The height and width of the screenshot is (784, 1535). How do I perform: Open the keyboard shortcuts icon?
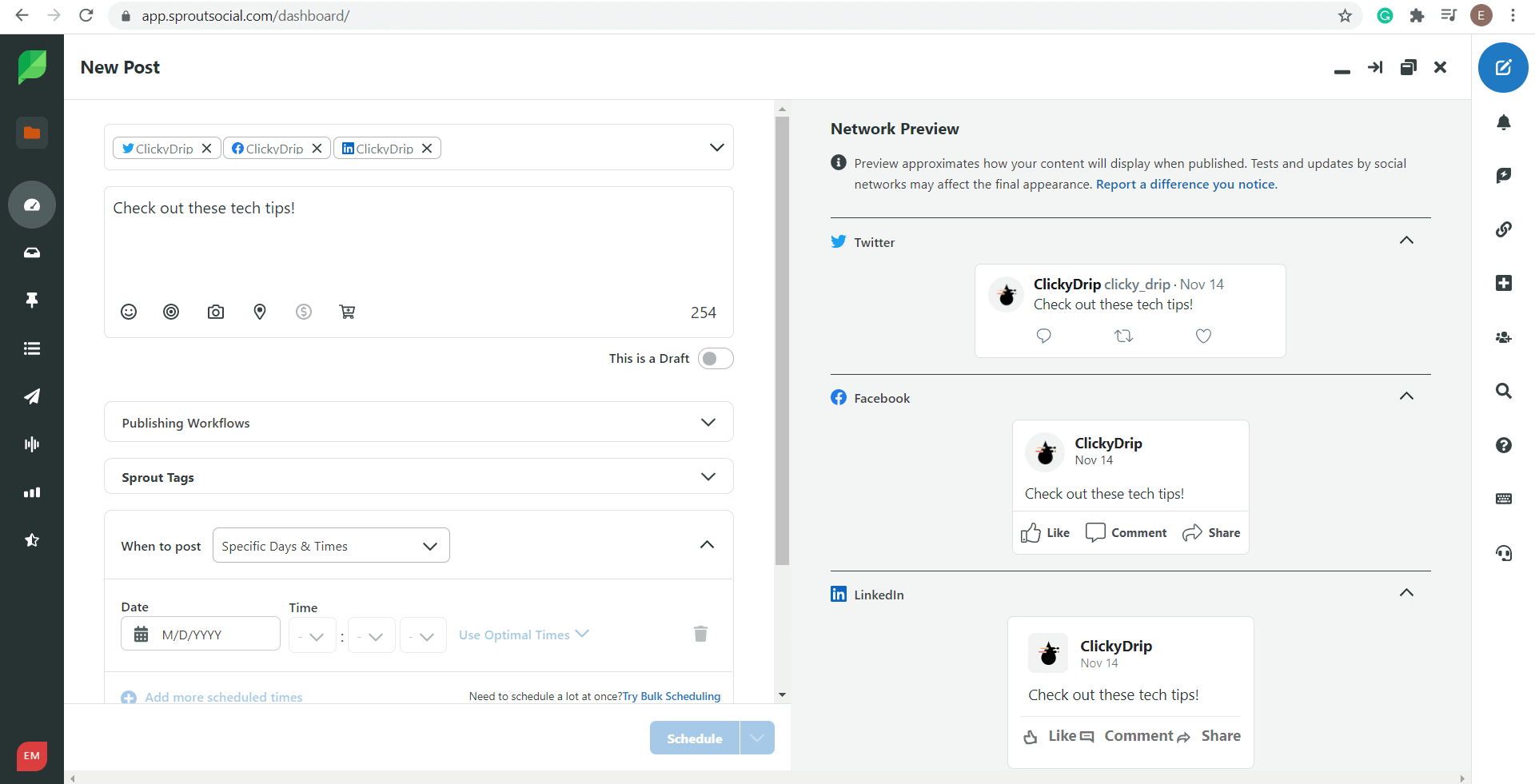coord(1504,499)
